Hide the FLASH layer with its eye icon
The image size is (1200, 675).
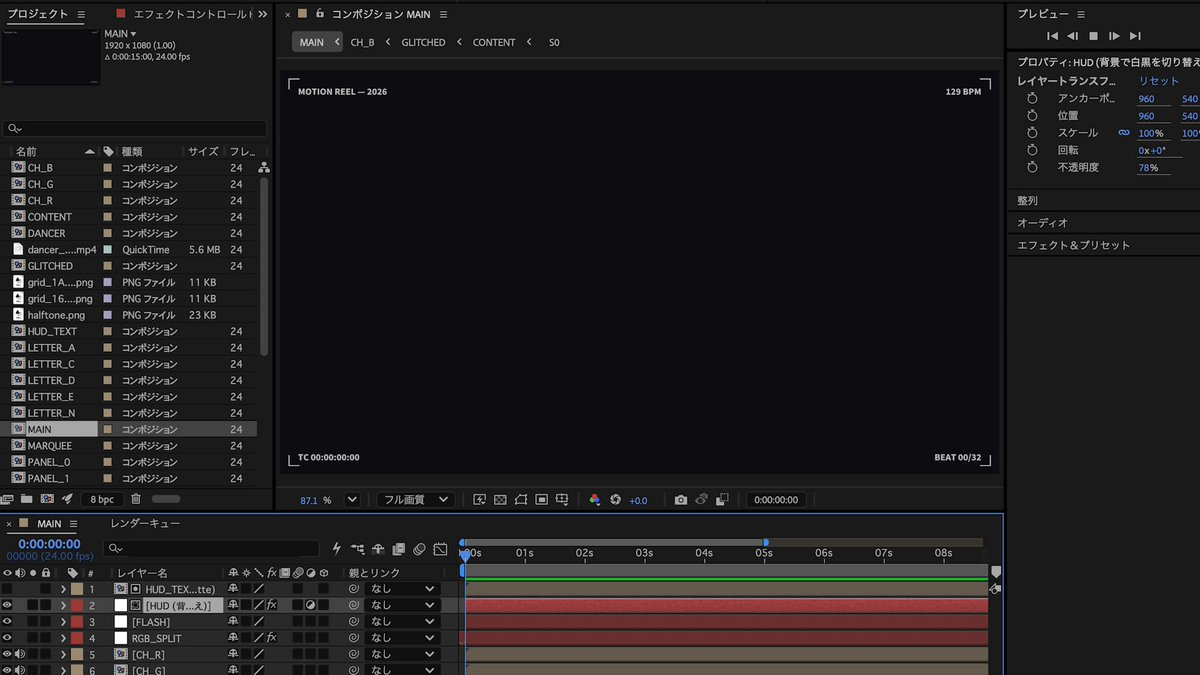pyautogui.click(x=7, y=622)
